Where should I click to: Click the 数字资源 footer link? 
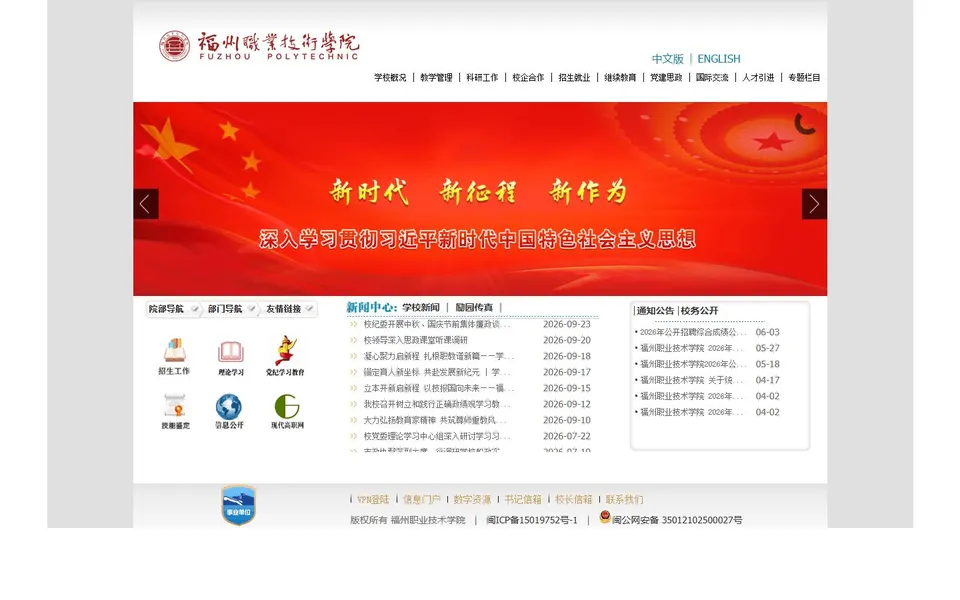(472, 500)
